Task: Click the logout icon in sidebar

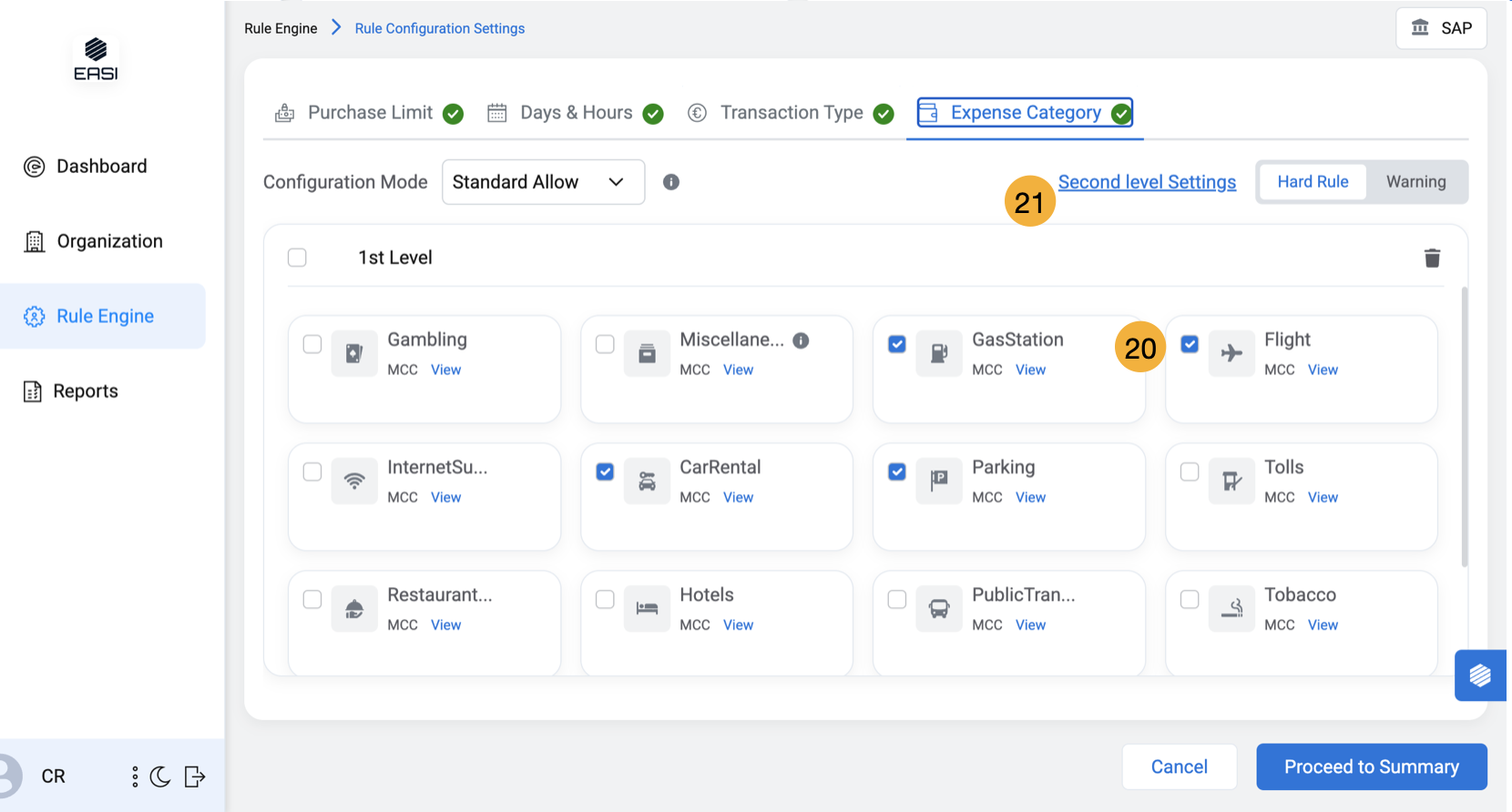Action: coord(195,776)
